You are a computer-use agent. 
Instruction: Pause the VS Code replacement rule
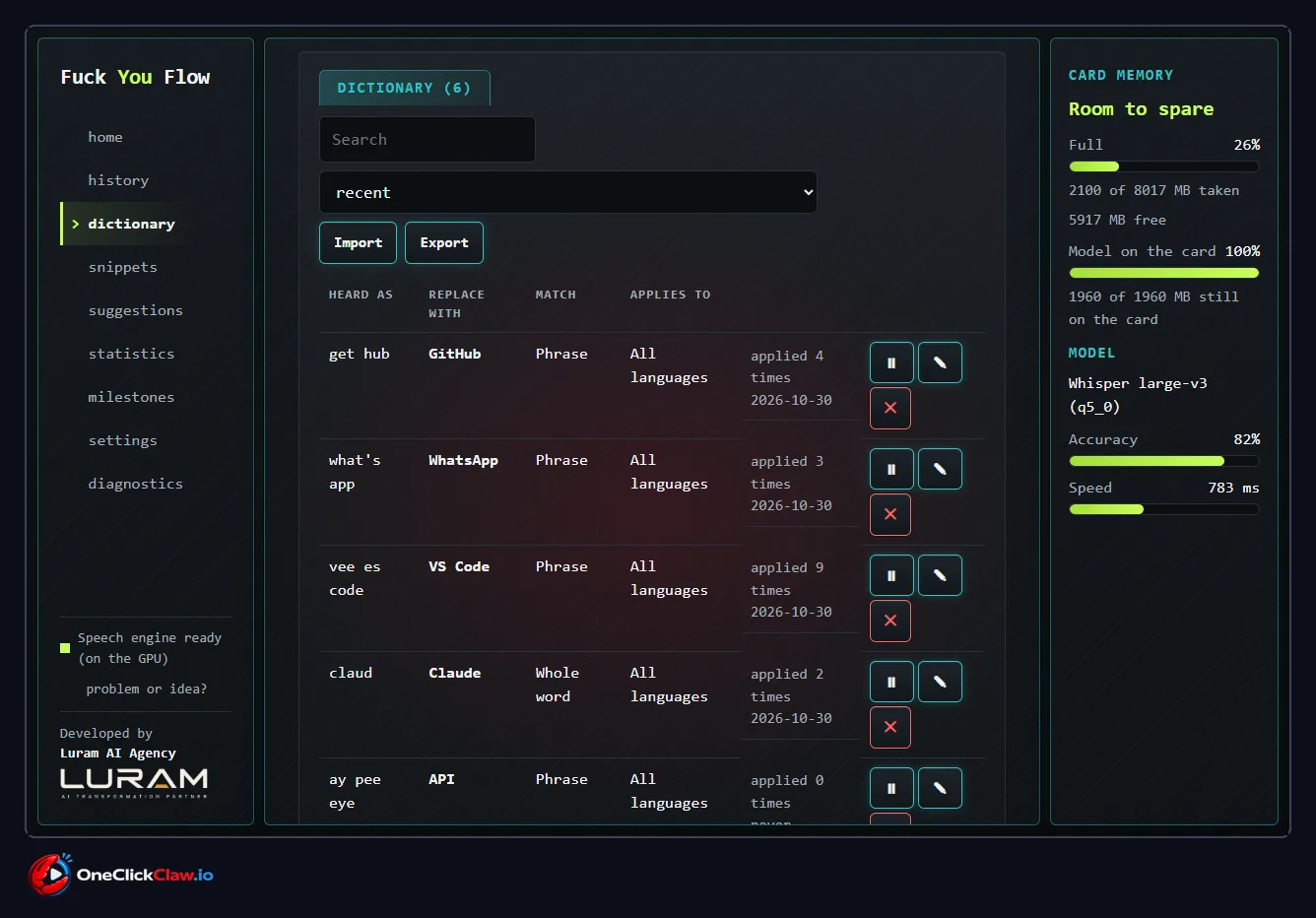[891, 575]
